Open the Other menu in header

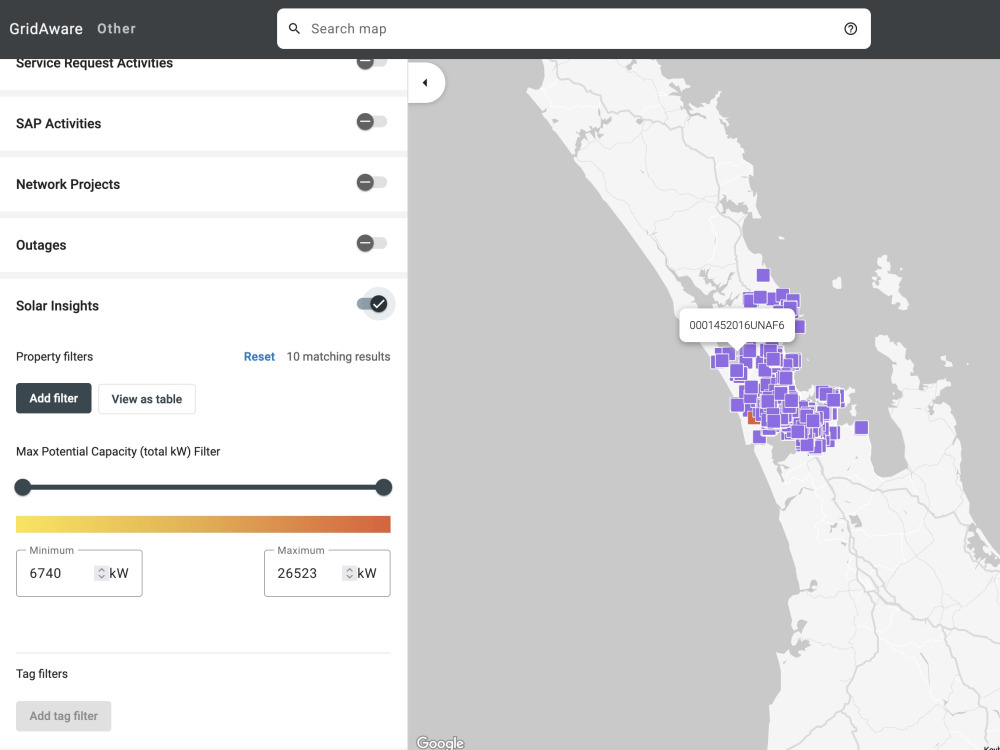tap(116, 29)
